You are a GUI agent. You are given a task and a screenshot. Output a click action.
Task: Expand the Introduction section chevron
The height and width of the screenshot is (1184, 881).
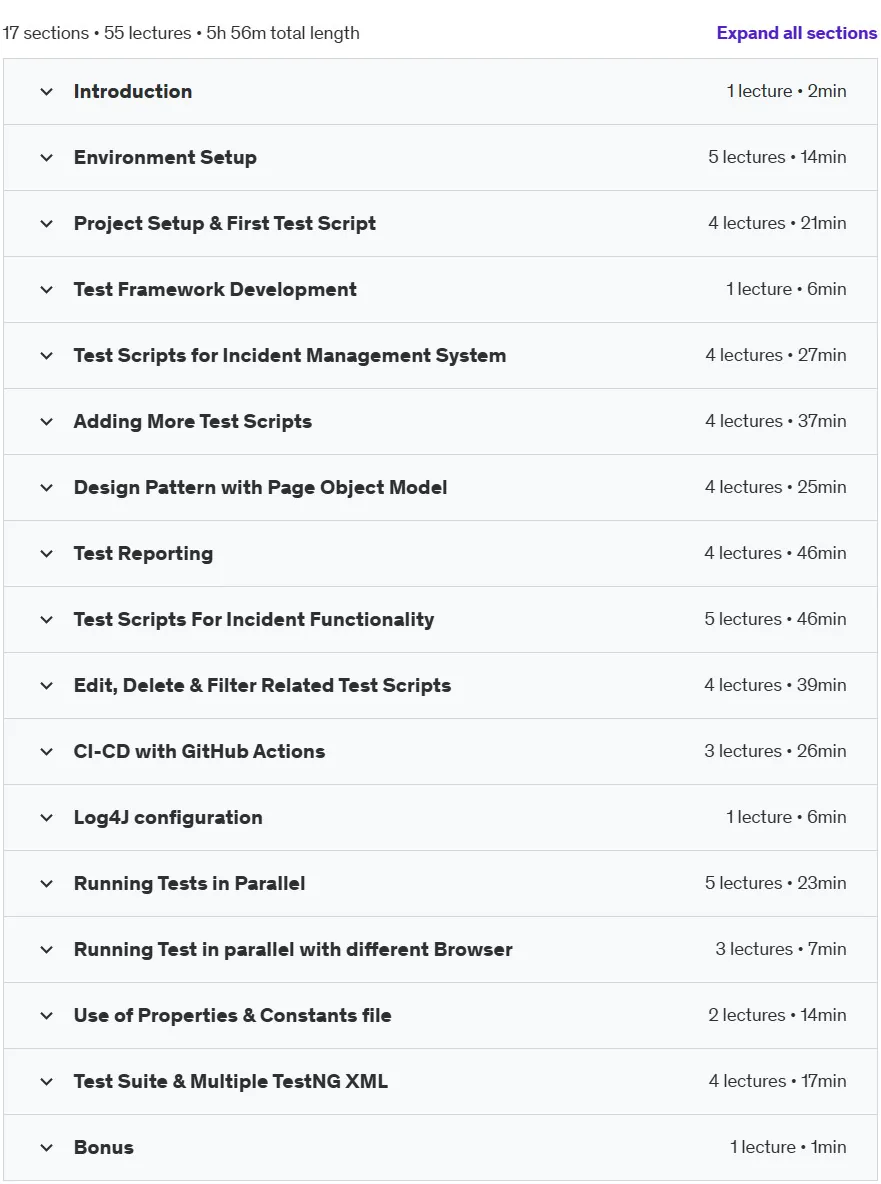coord(46,92)
